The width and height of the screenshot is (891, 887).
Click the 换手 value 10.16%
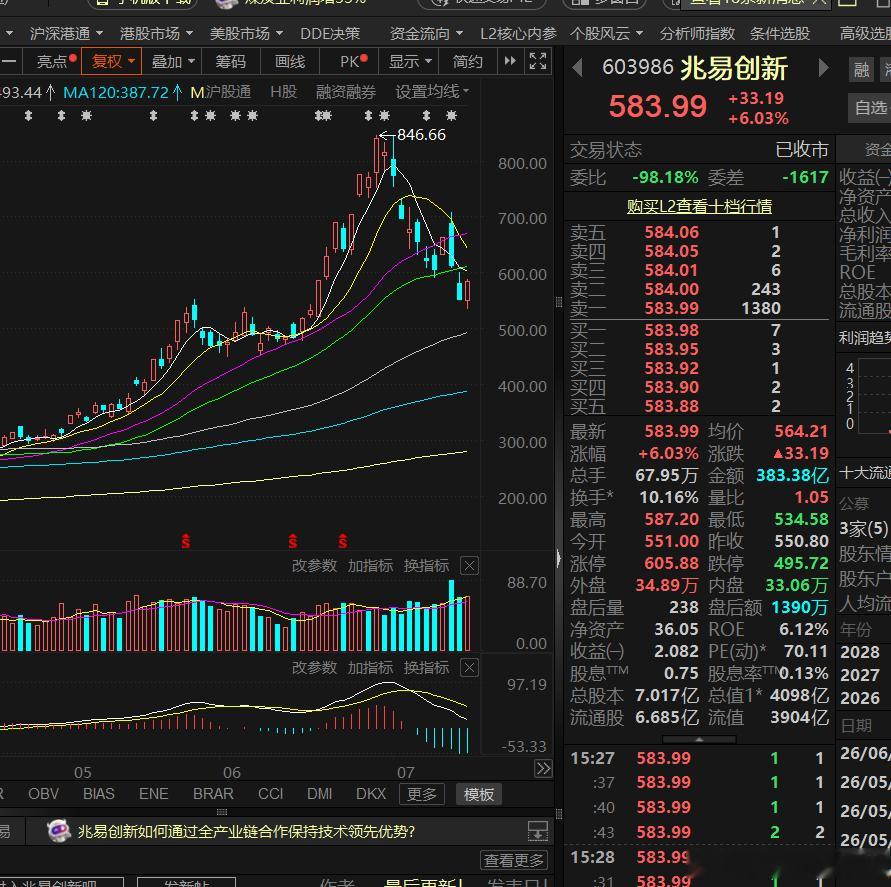[x=669, y=497]
